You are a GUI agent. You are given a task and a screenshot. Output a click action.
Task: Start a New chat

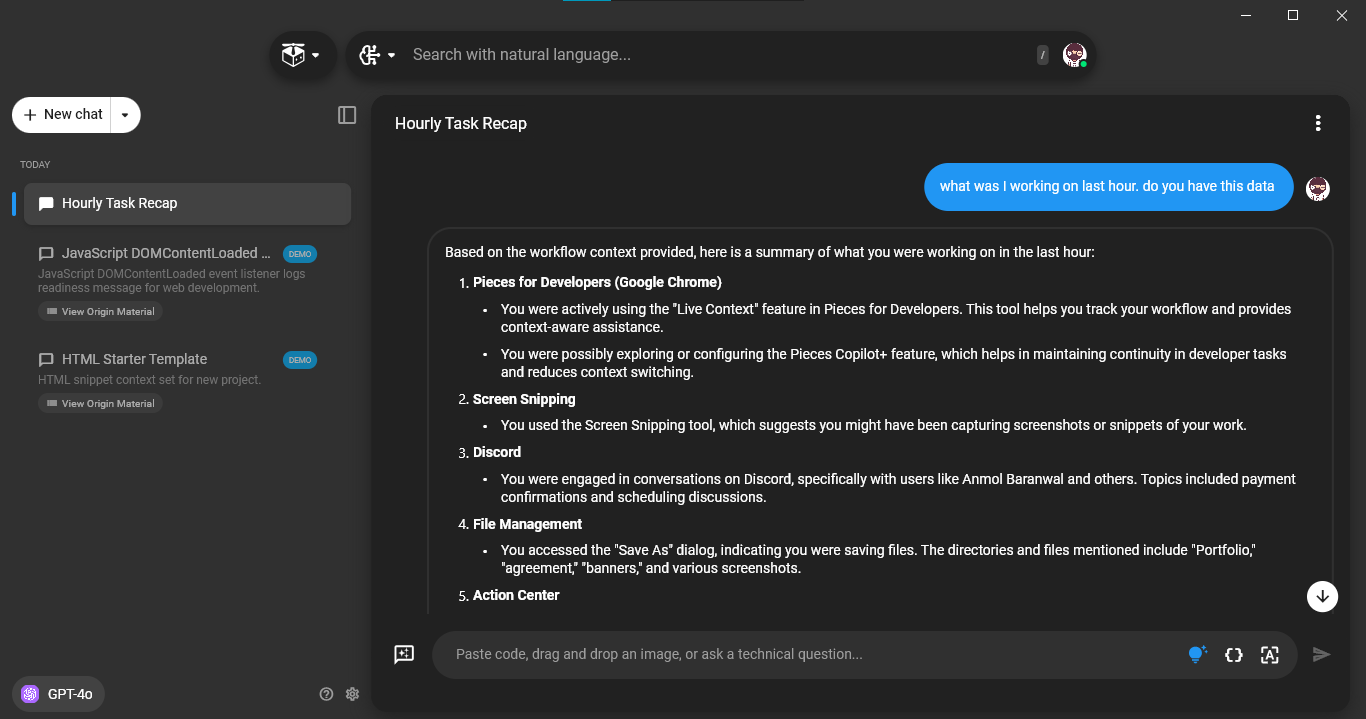point(63,115)
